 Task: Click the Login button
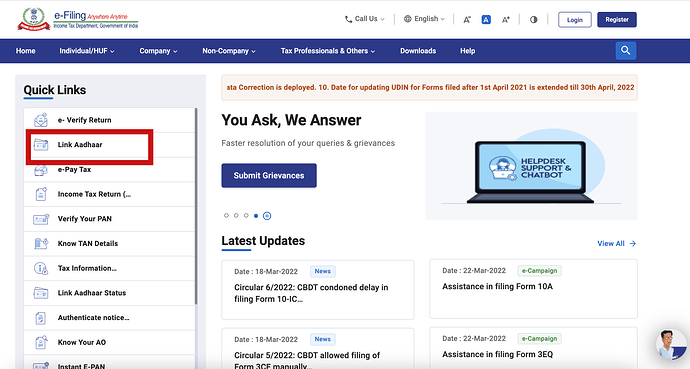(x=574, y=19)
